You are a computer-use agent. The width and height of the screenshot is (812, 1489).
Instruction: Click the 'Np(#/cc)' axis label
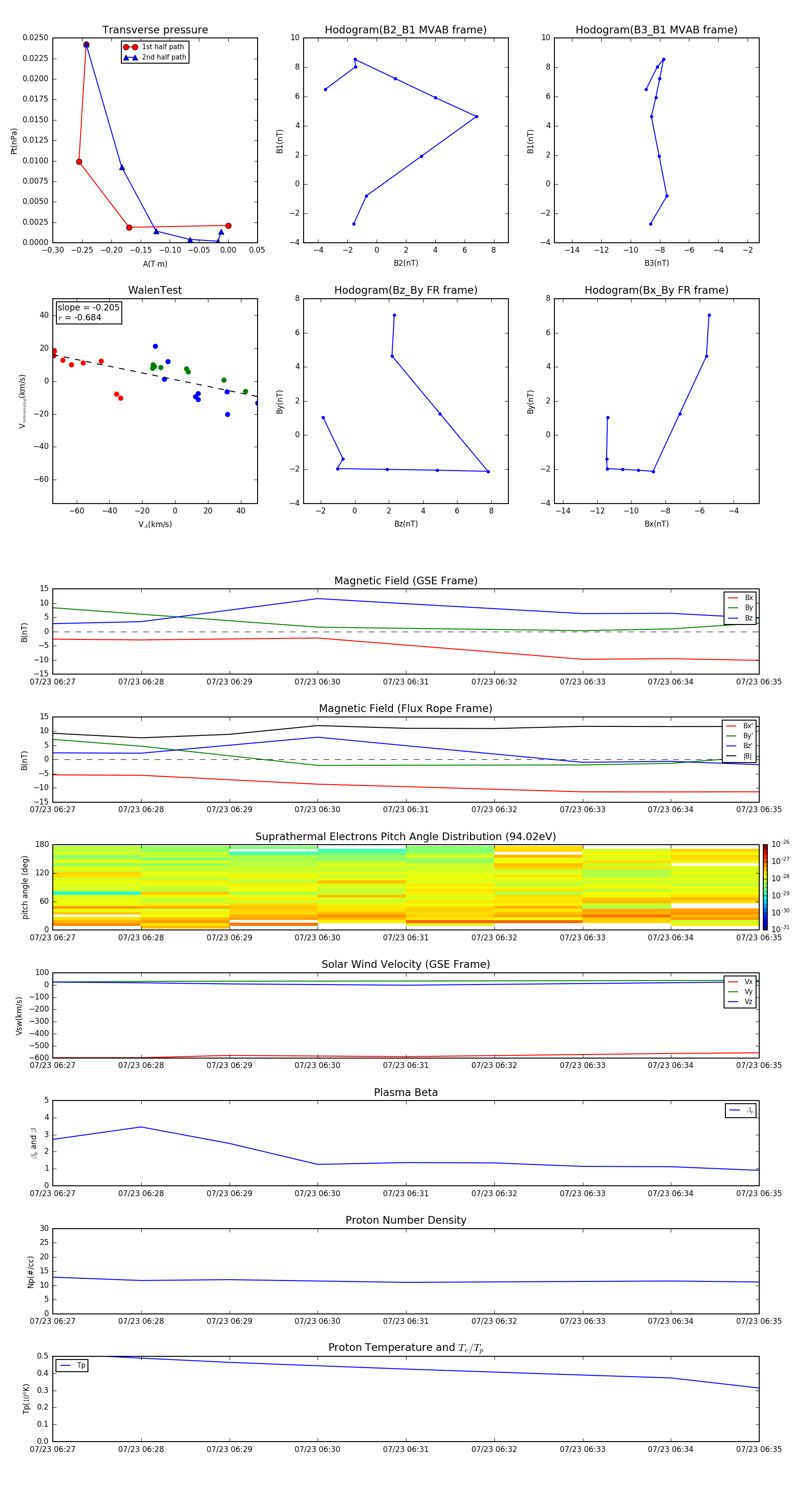click(x=31, y=1272)
